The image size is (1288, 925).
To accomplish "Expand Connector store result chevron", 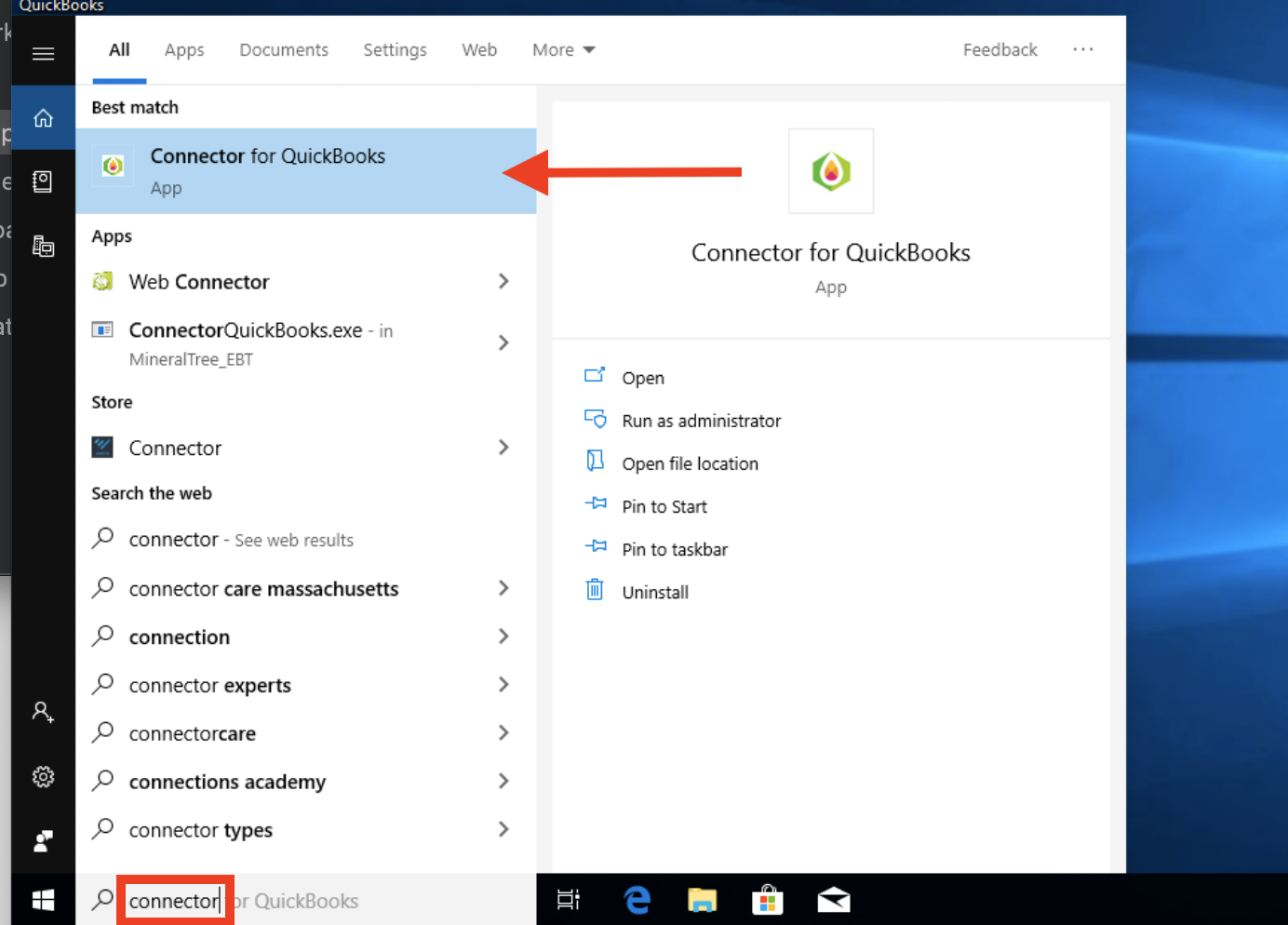I will point(503,448).
